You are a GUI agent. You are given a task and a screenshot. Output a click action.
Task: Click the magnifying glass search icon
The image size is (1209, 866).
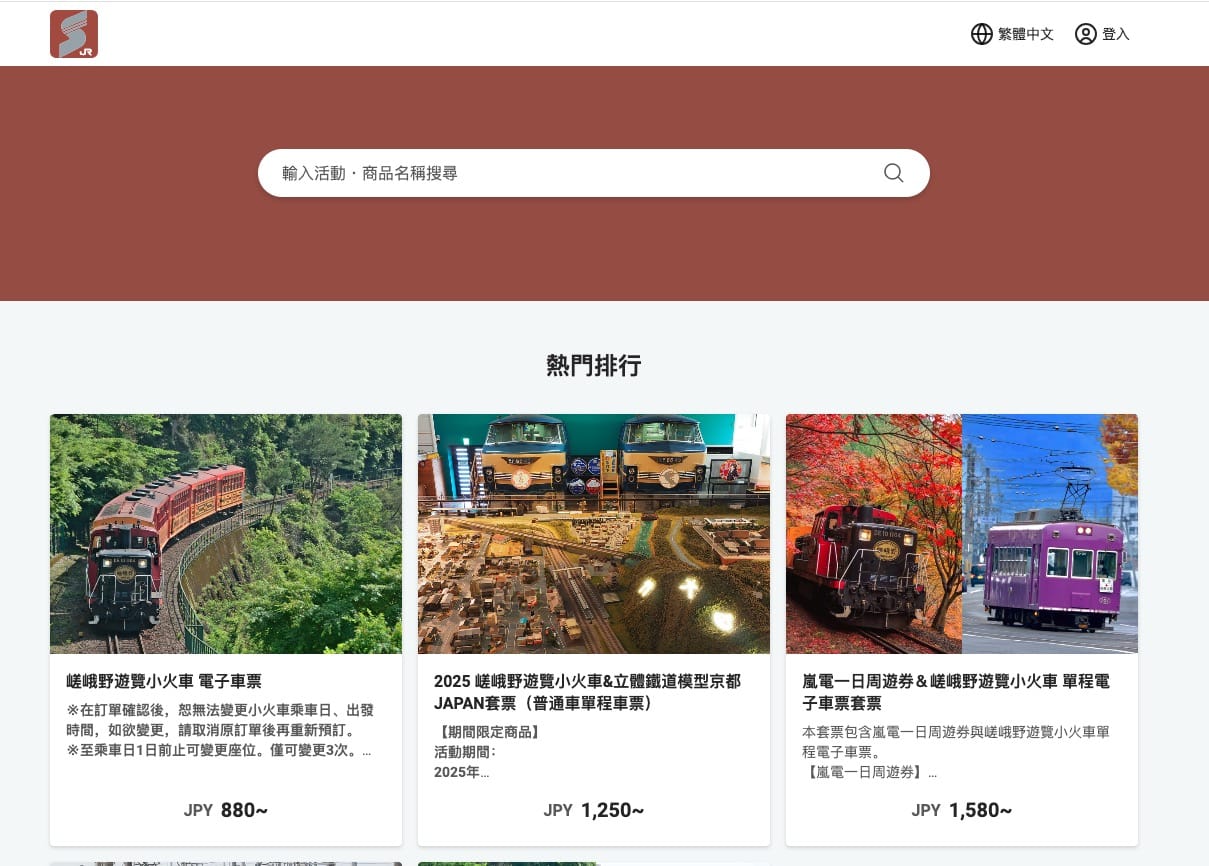[x=893, y=173]
